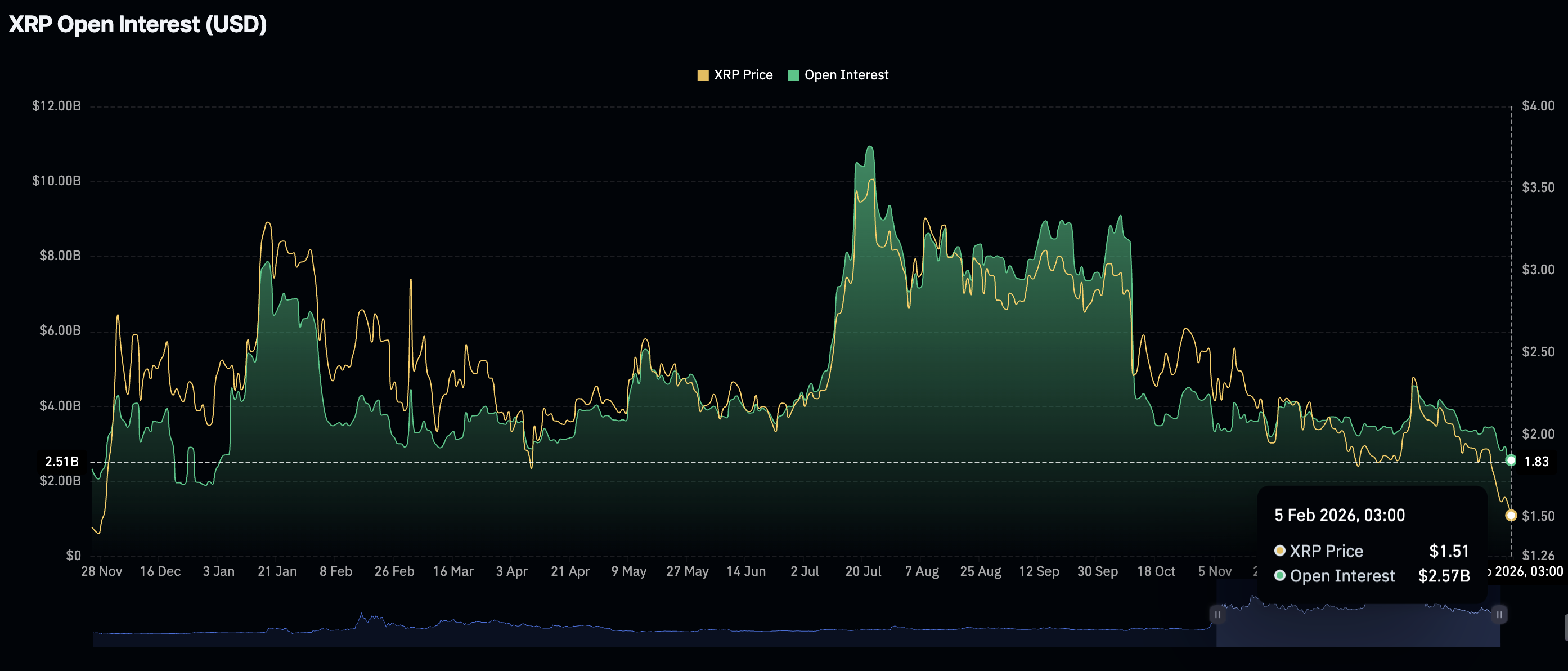Click the vertical scrollbar at the right edge
Image resolution: width=1568 pixels, height=671 pixels.
(x=1565, y=627)
